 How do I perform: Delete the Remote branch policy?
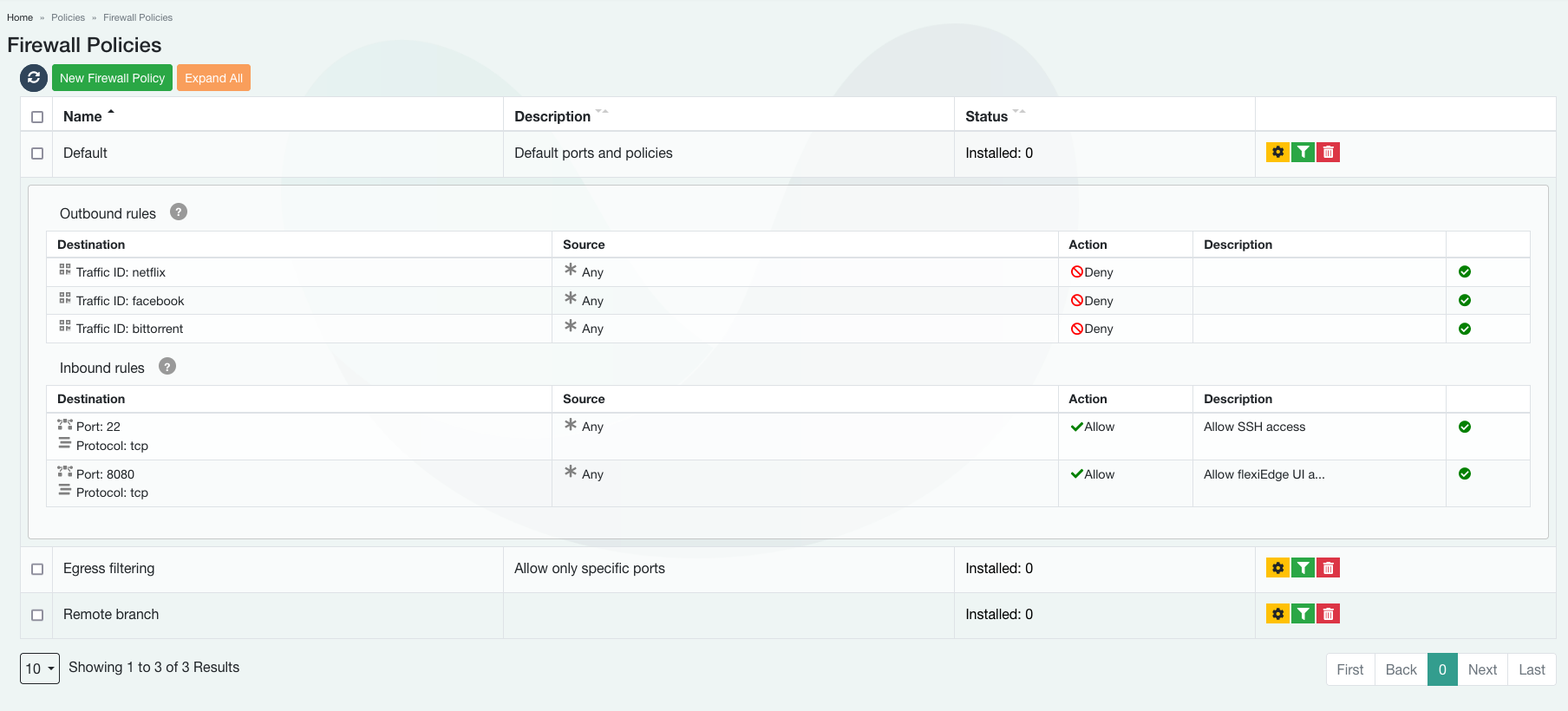tap(1328, 614)
